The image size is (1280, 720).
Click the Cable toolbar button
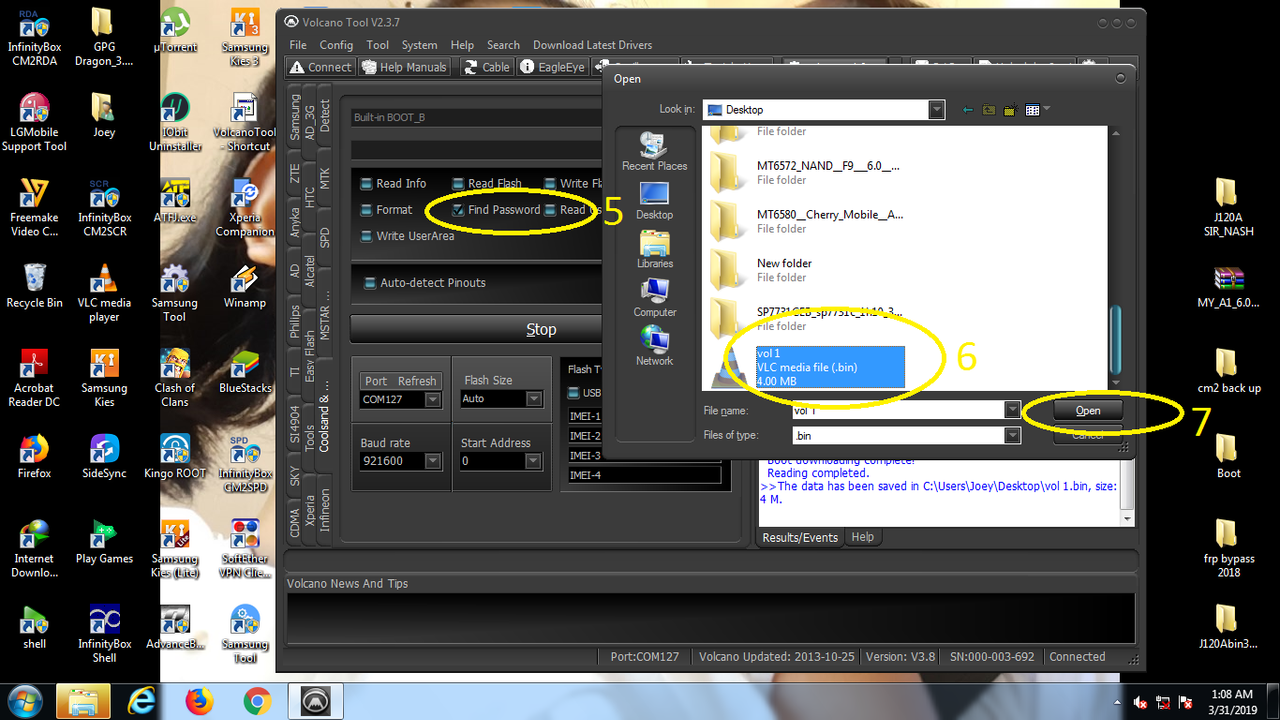point(486,67)
